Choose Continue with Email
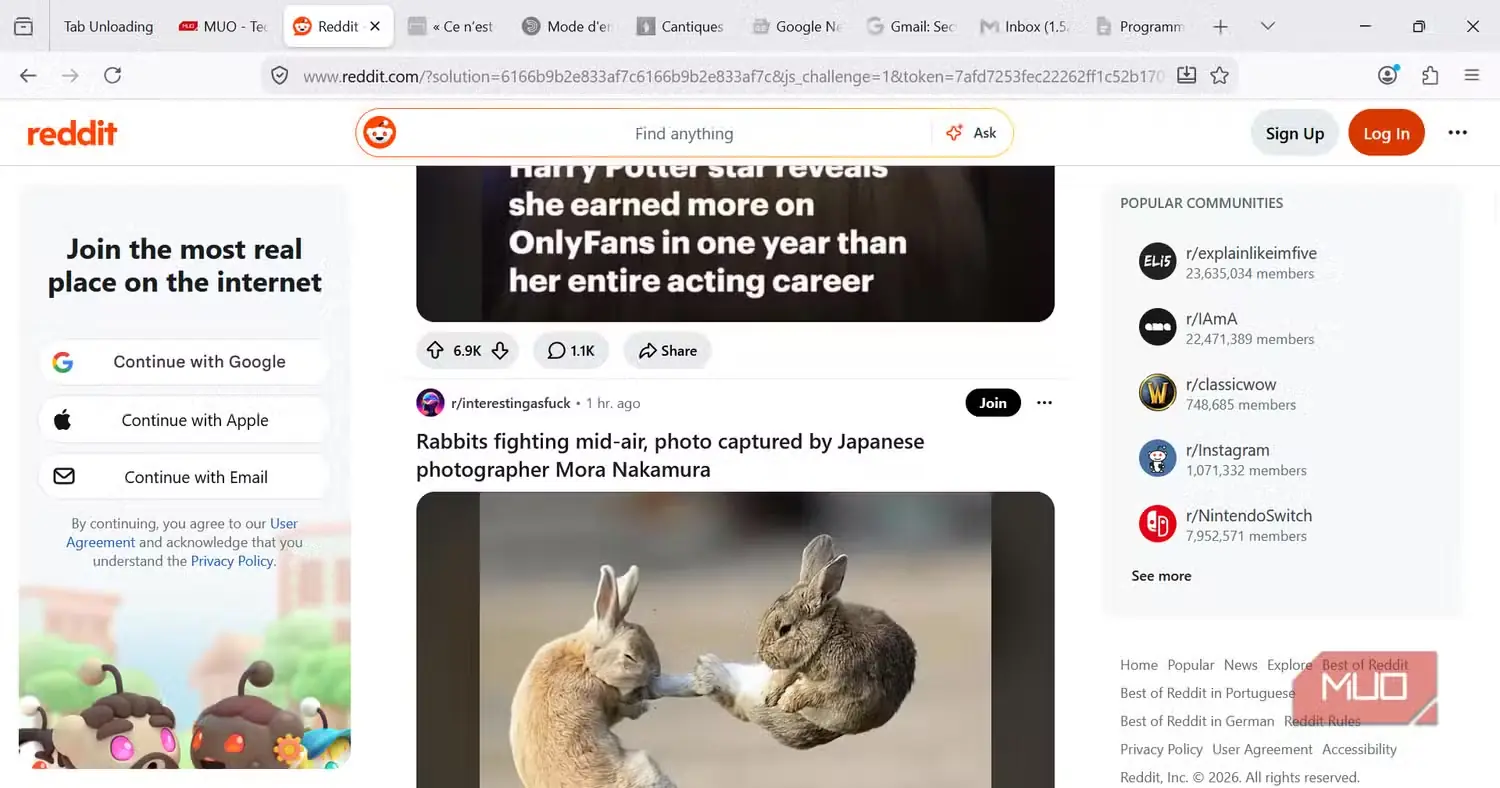1500x788 pixels. pyautogui.click(x=185, y=477)
